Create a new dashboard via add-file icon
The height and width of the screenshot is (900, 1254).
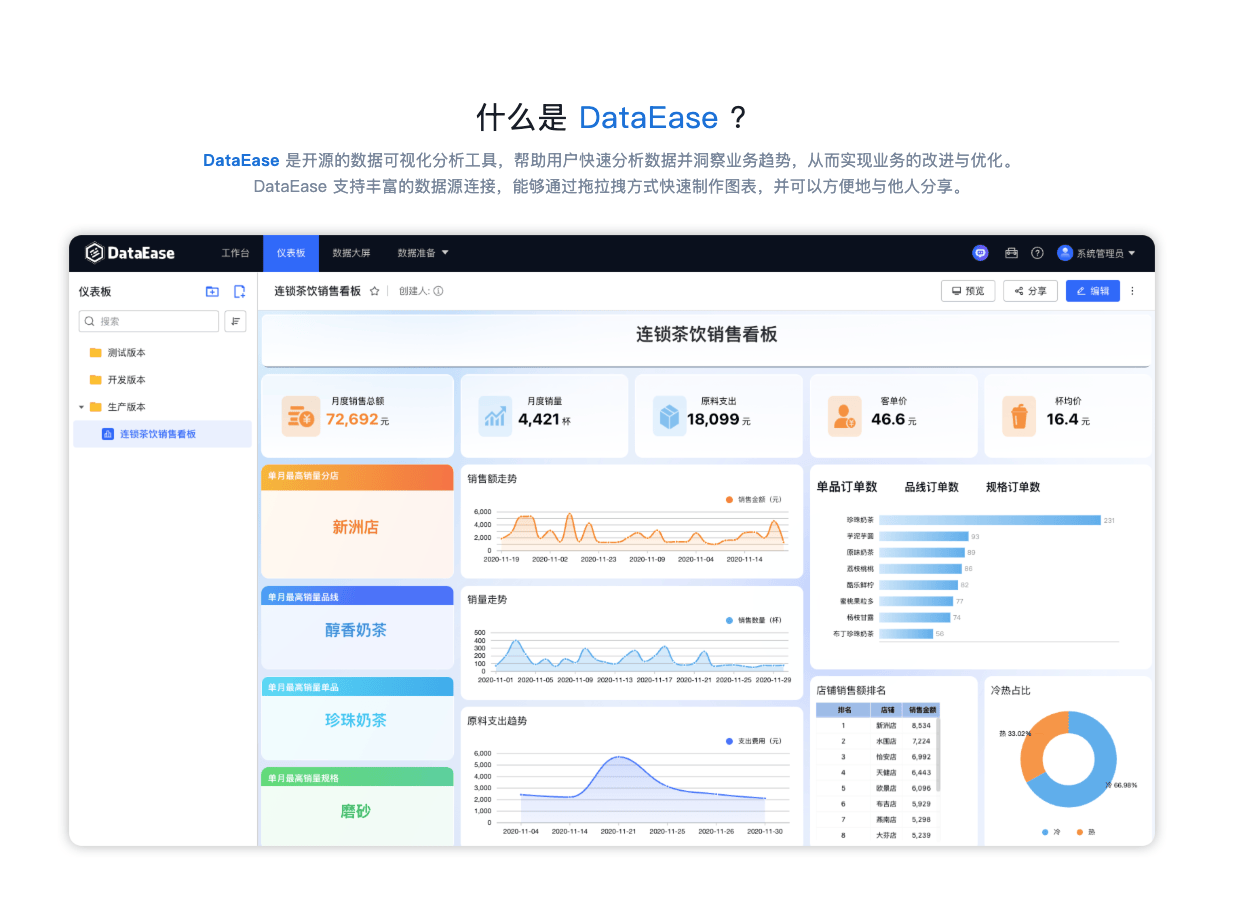click(x=239, y=291)
